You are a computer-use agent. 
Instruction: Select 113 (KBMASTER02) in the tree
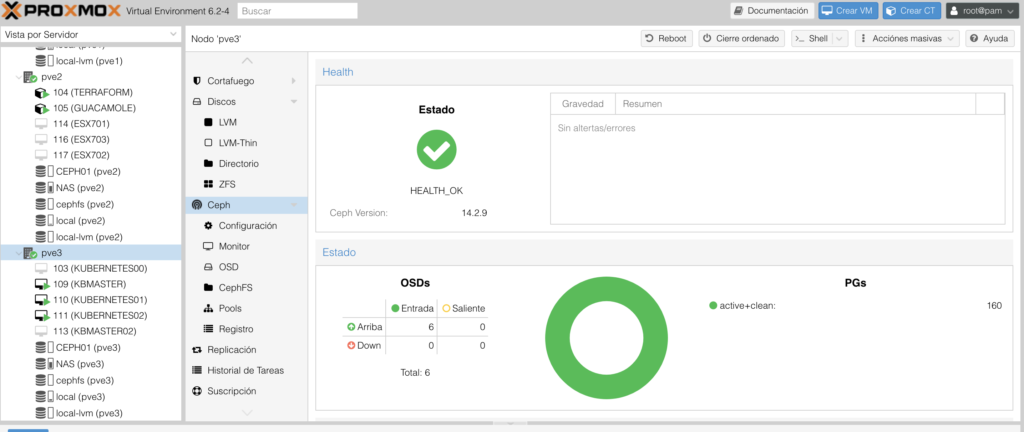tap(91, 332)
